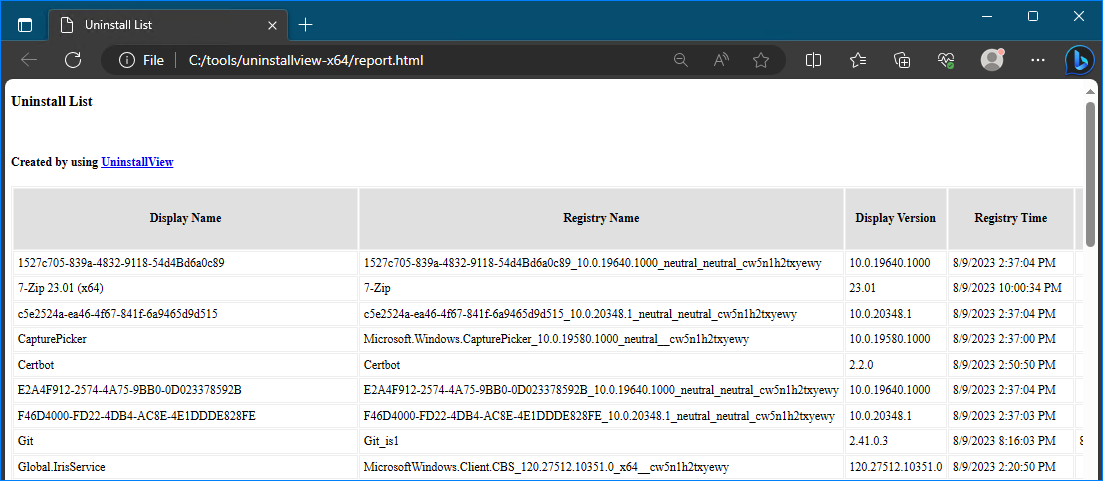1103x481 pixels.
Task: Open split screen view
Action: (813, 60)
